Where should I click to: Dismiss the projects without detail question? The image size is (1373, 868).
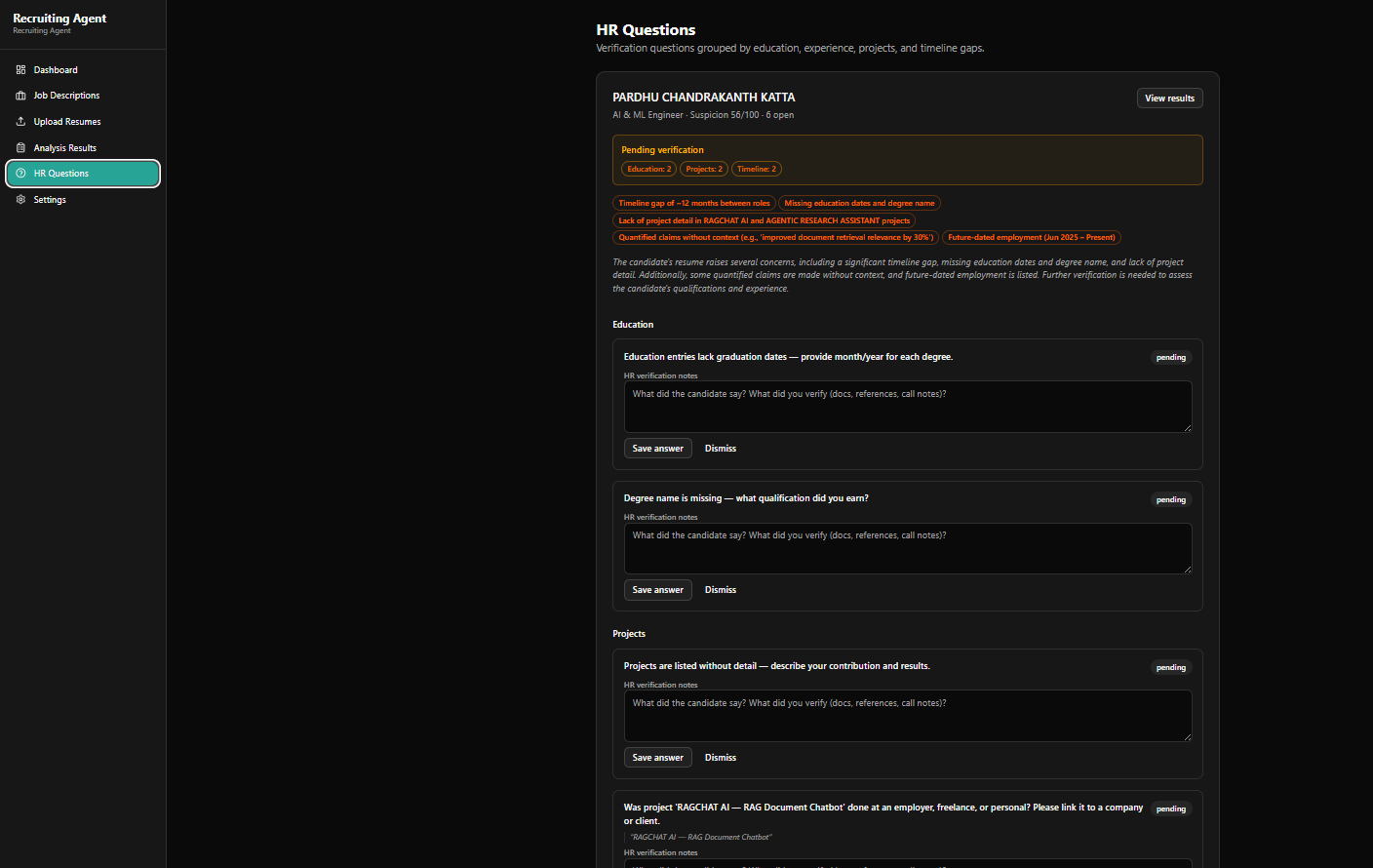click(x=721, y=758)
